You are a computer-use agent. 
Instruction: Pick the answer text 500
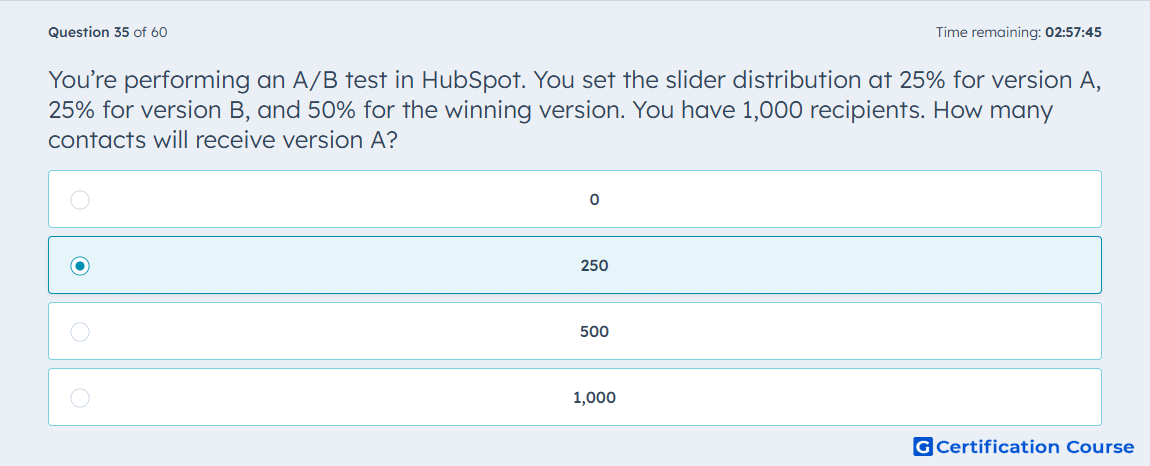pyautogui.click(x=594, y=332)
